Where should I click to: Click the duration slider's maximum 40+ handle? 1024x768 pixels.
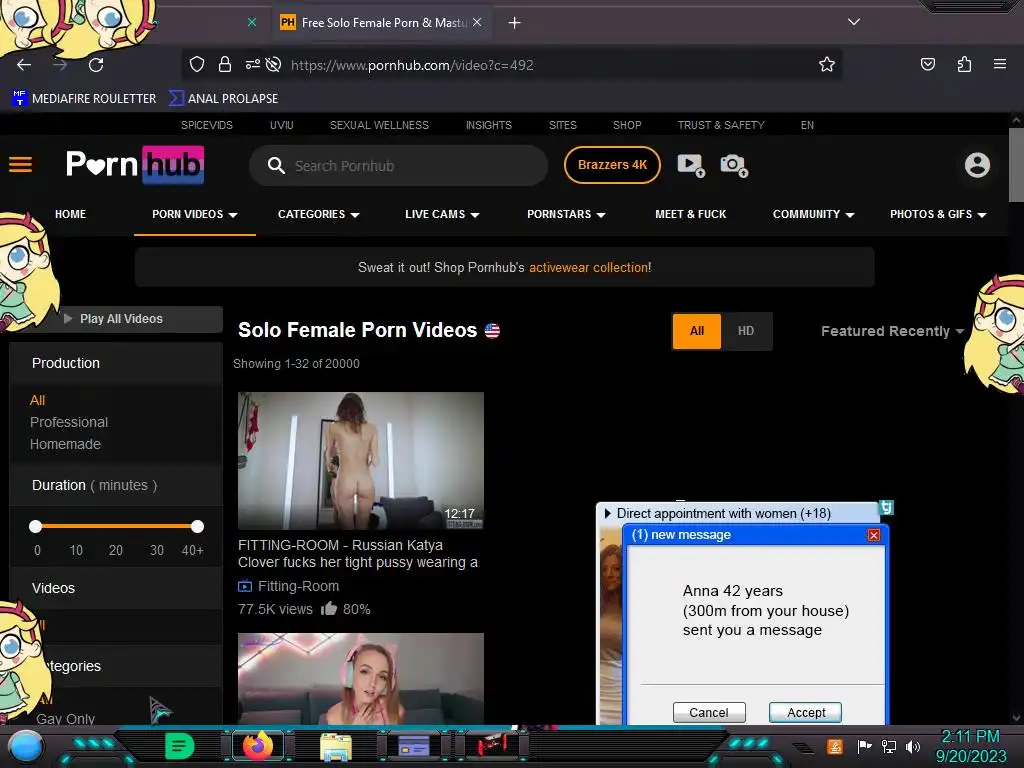point(197,526)
